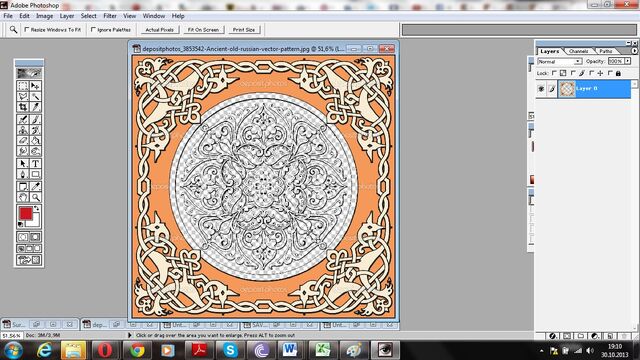The width and height of the screenshot is (640, 360).
Task: Open the Opacity slider arrow
Action: [628, 61]
